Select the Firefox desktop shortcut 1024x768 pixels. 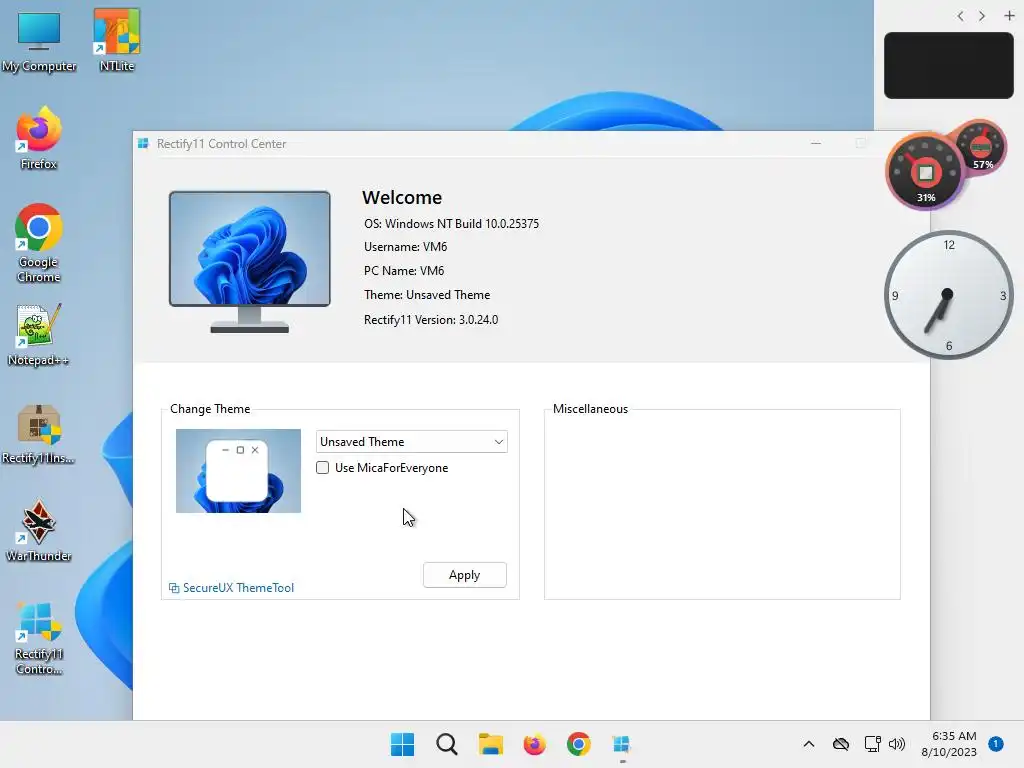tap(39, 138)
